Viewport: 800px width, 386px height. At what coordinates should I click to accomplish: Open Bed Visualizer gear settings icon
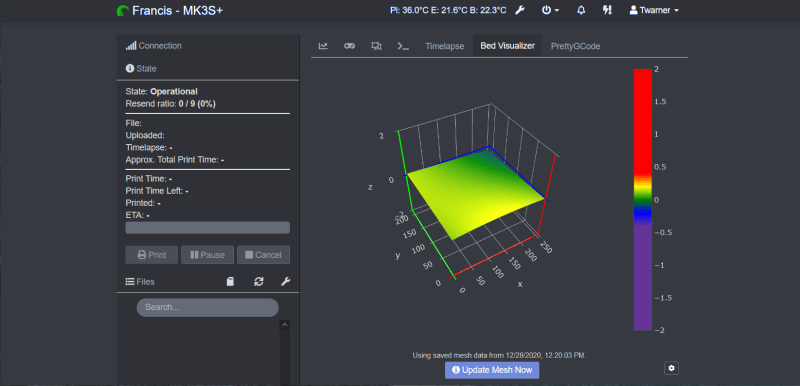tap(671, 368)
